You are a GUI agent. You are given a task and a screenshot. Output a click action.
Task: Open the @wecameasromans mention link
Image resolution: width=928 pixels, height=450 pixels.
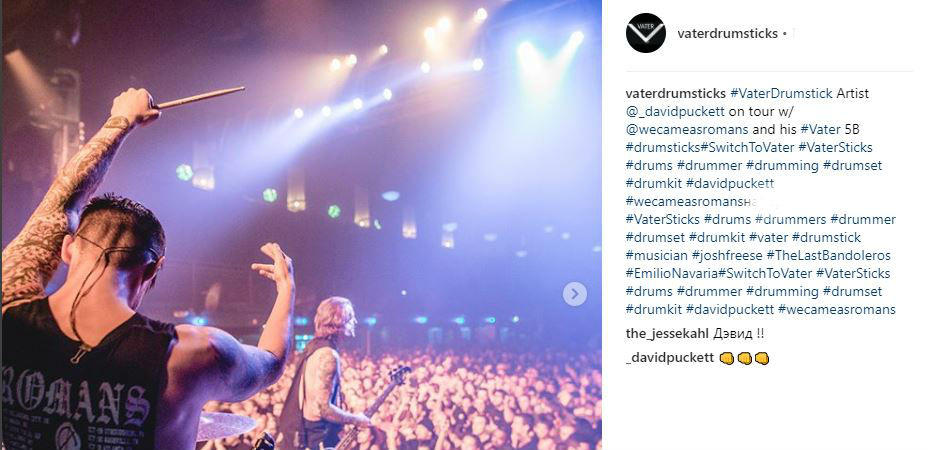pos(687,129)
